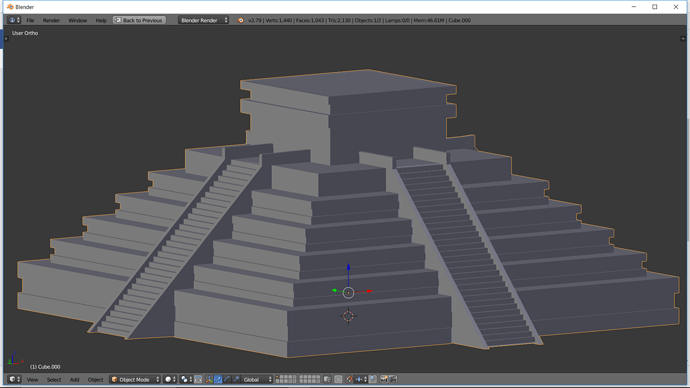Open the Object Mode dropdown
Screen dimensions: 690x388
coord(135,379)
